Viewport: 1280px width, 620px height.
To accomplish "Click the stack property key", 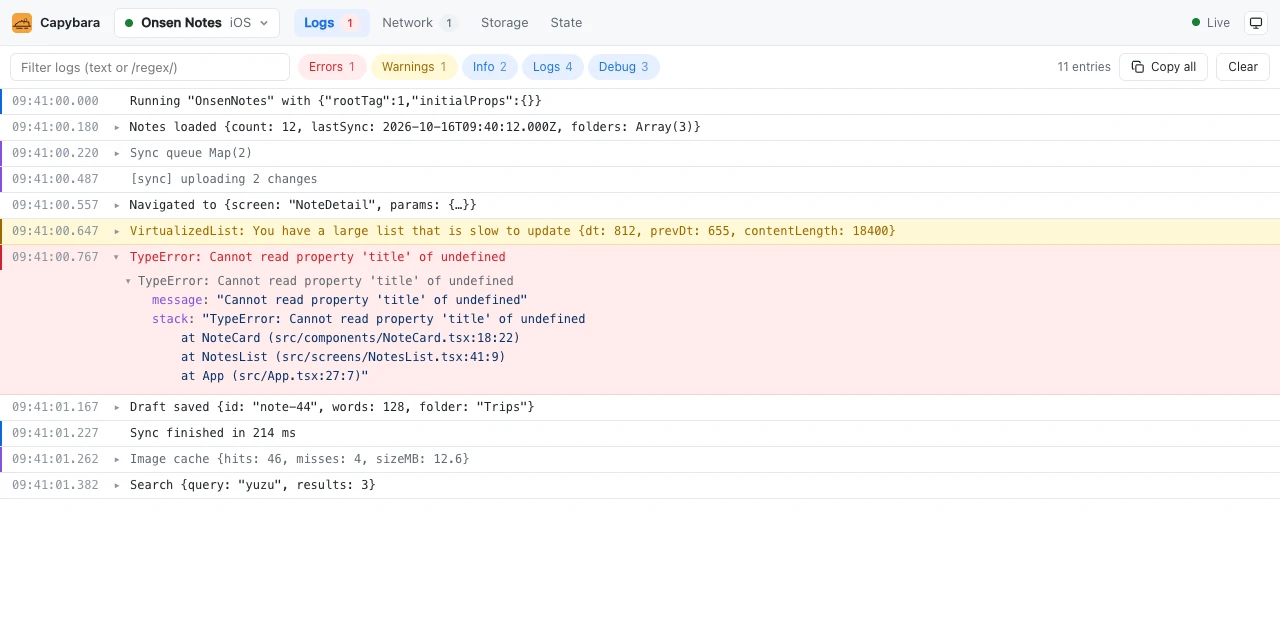I will coord(172,319).
